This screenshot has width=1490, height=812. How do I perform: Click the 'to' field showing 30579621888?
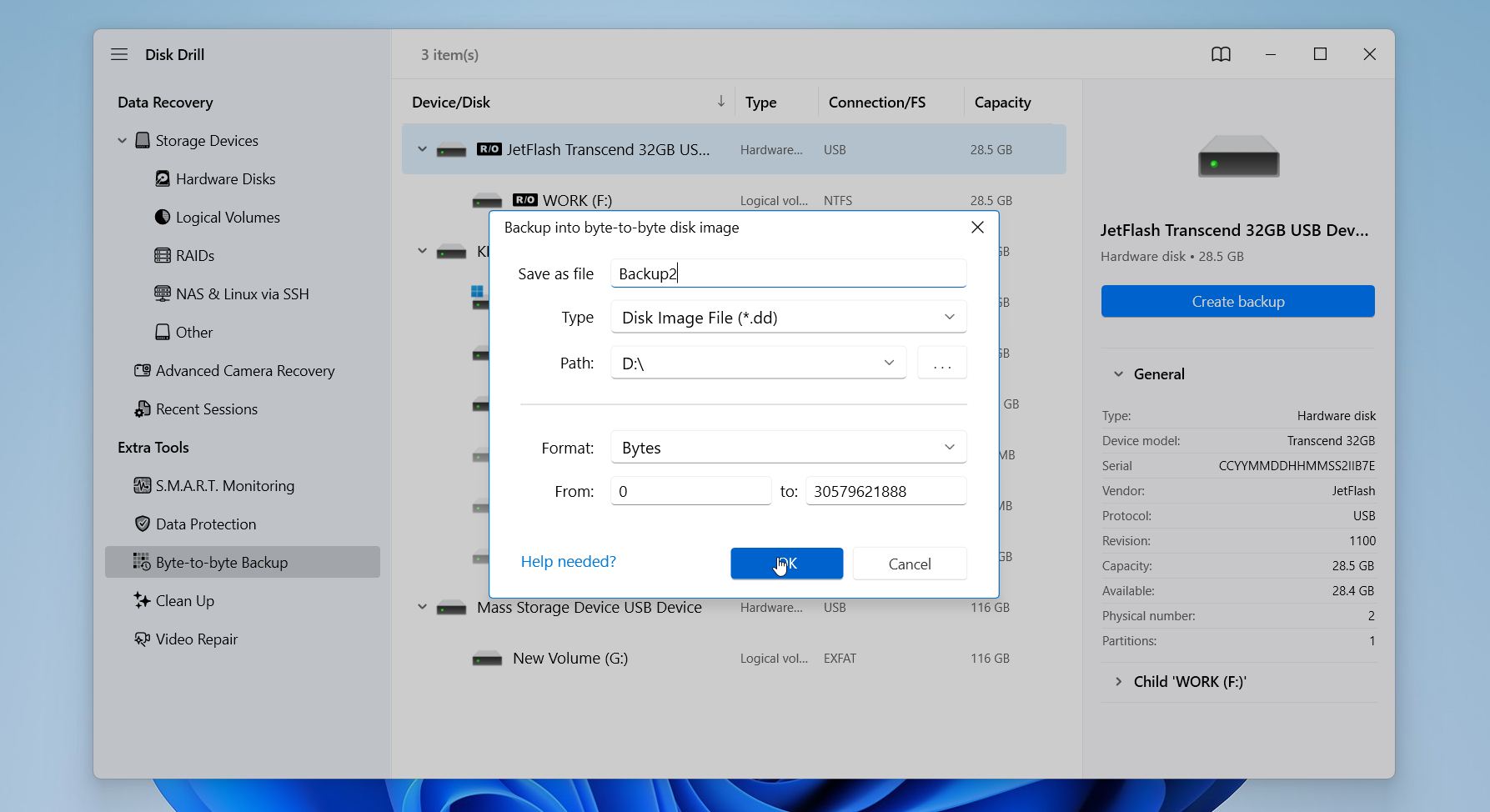(x=886, y=491)
